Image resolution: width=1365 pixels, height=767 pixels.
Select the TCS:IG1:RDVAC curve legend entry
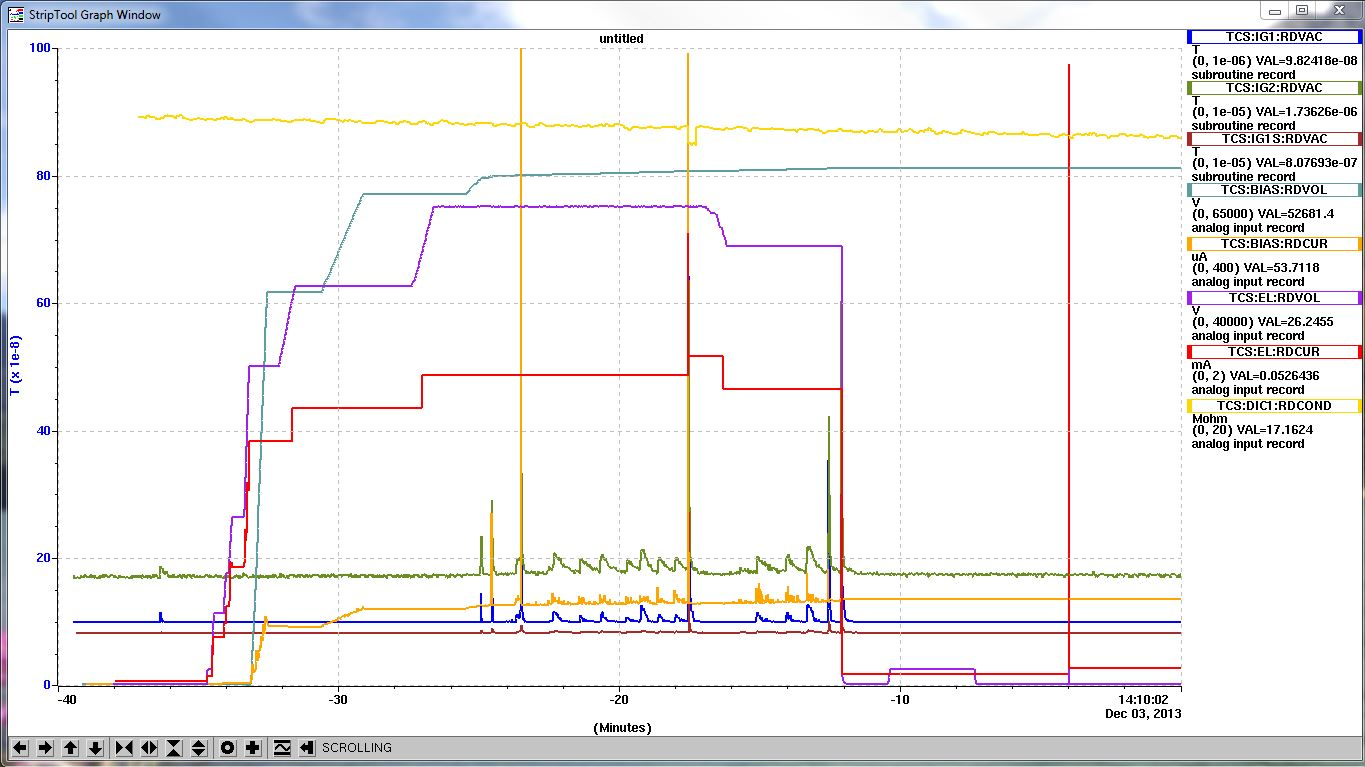point(1274,36)
